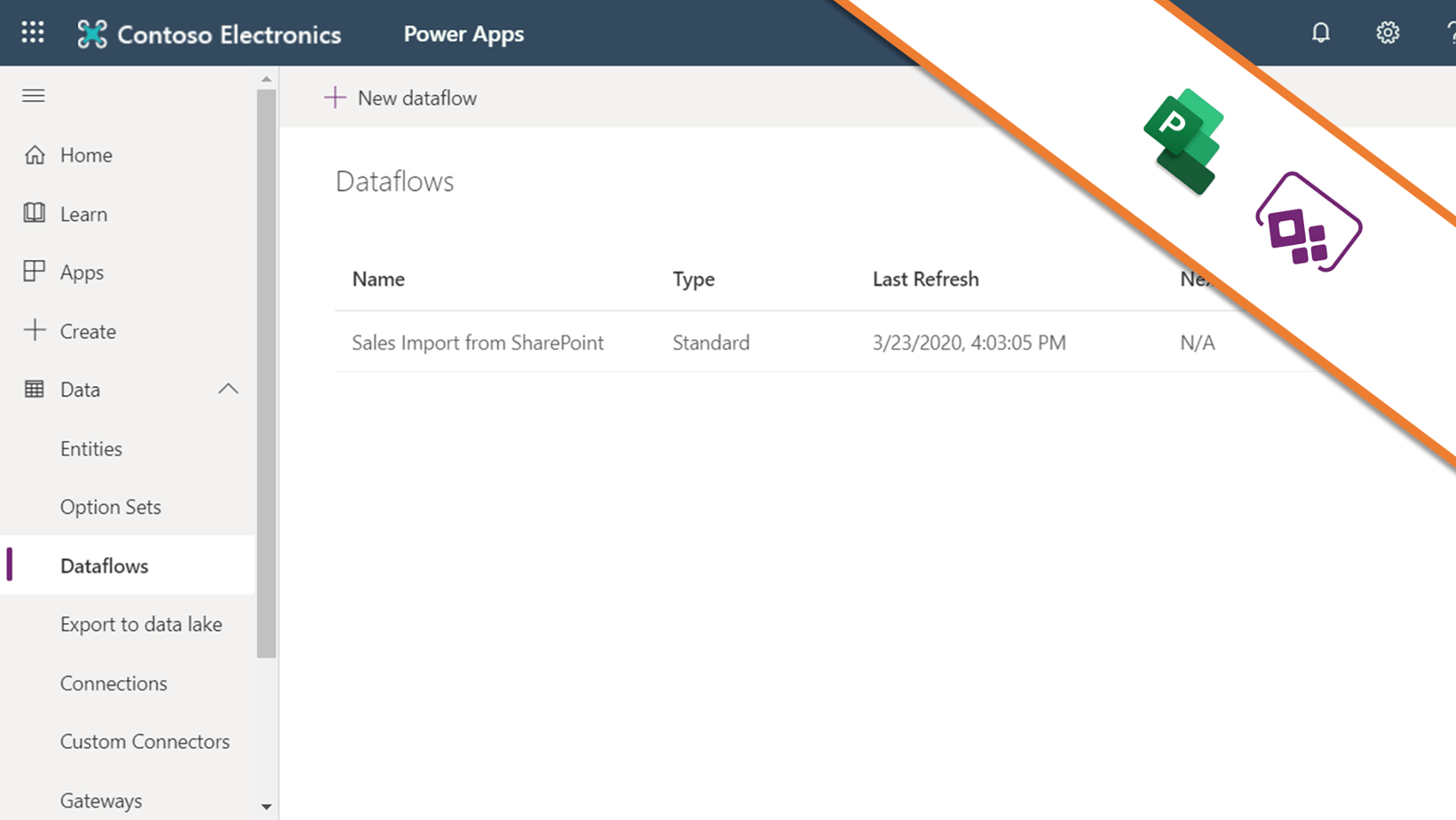Open Connections under Data
Viewport: 1456px width, 820px height.
(x=114, y=683)
